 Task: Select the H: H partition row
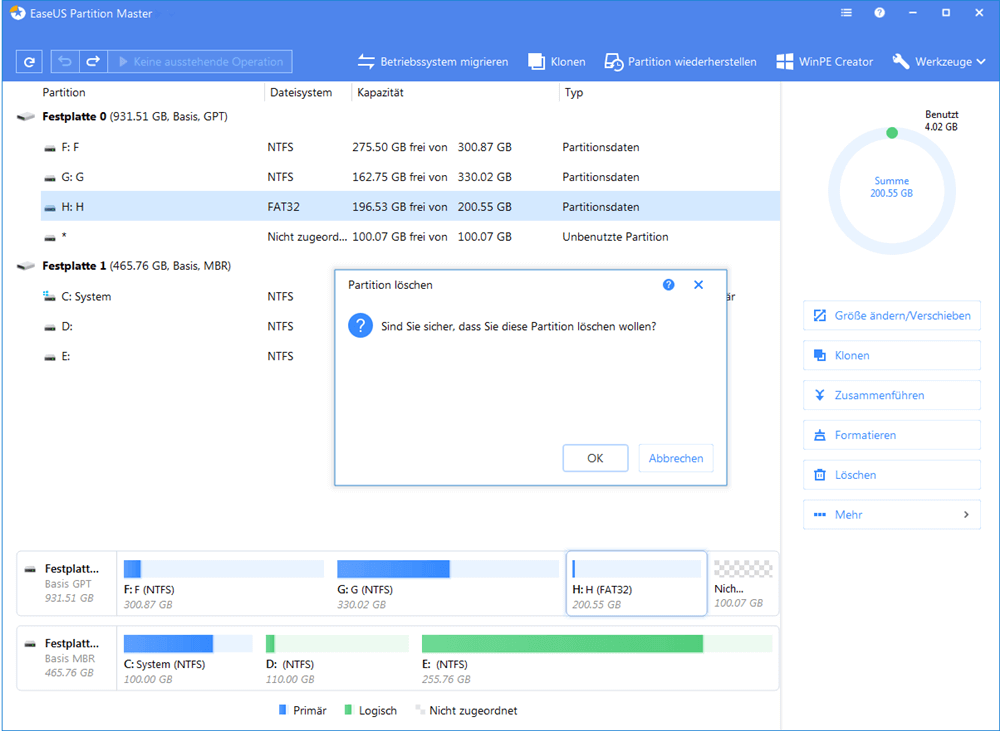[x=410, y=207]
